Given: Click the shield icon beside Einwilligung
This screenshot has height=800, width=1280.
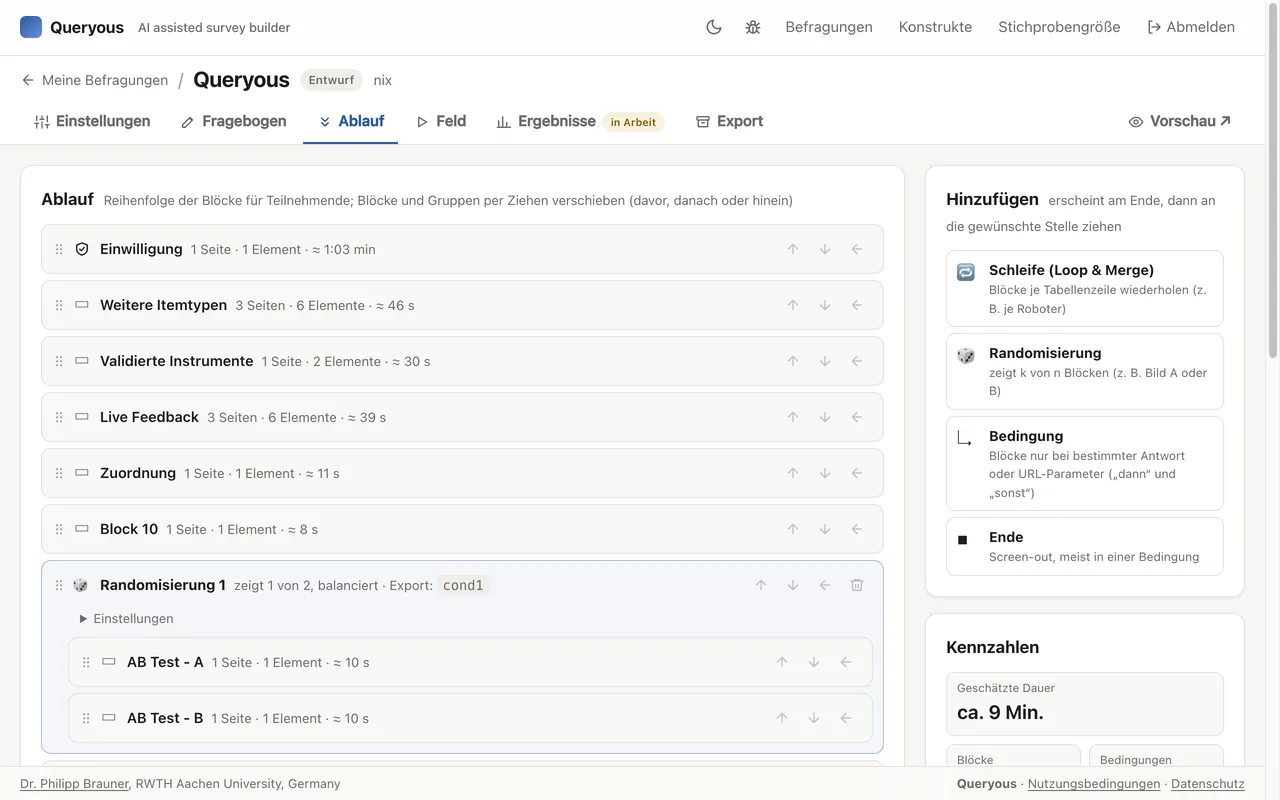Looking at the screenshot, I should tap(82, 249).
